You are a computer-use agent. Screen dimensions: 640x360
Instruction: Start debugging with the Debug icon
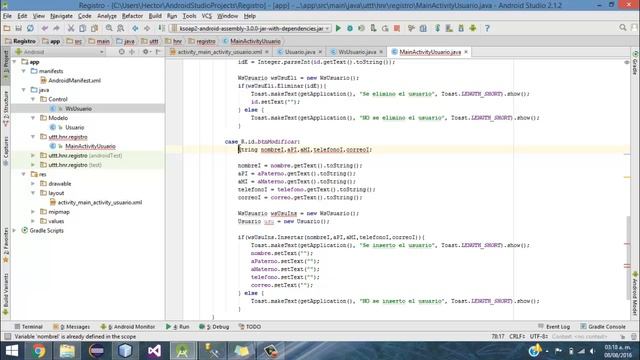pyautogui.click(x=350, y=28)
